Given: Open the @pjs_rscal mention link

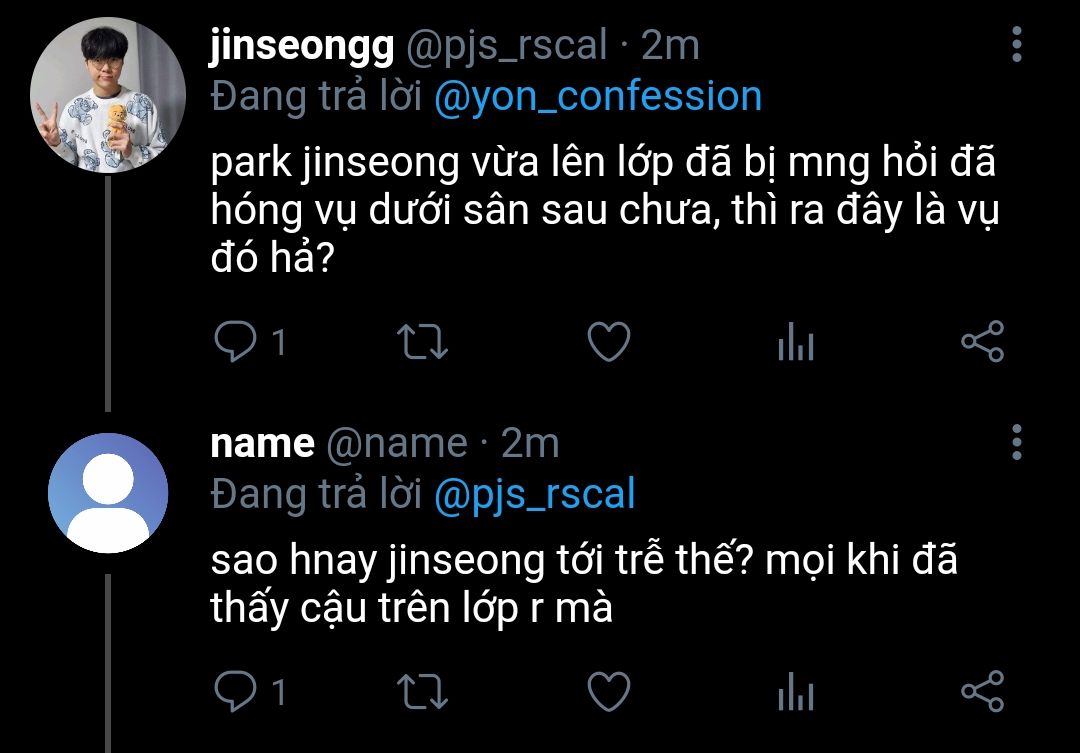Looking at the screenshot, I should point(534,494).
